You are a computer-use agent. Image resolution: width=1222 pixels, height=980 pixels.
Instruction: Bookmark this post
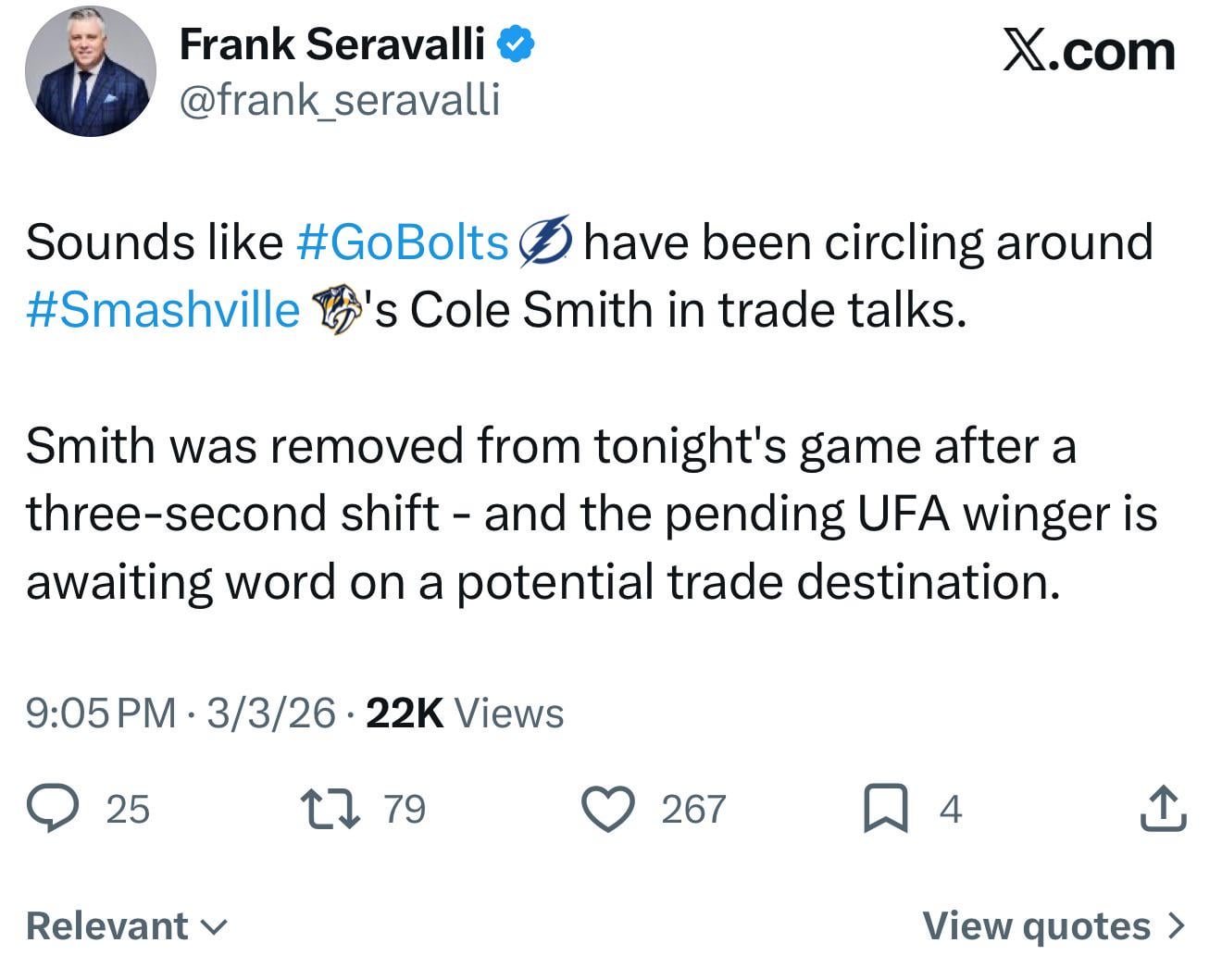(x=885, y=808)
